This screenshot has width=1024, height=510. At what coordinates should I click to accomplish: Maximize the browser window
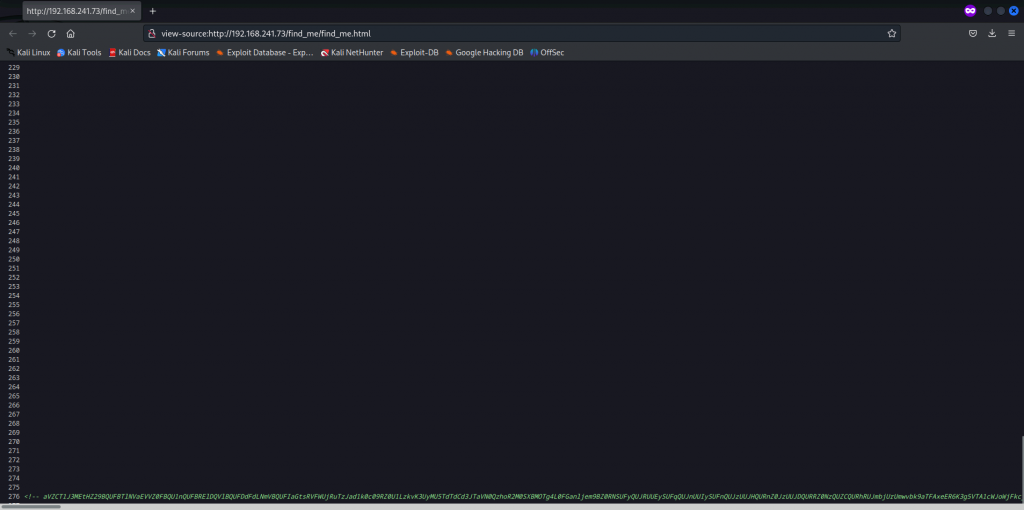[1000, 11]
